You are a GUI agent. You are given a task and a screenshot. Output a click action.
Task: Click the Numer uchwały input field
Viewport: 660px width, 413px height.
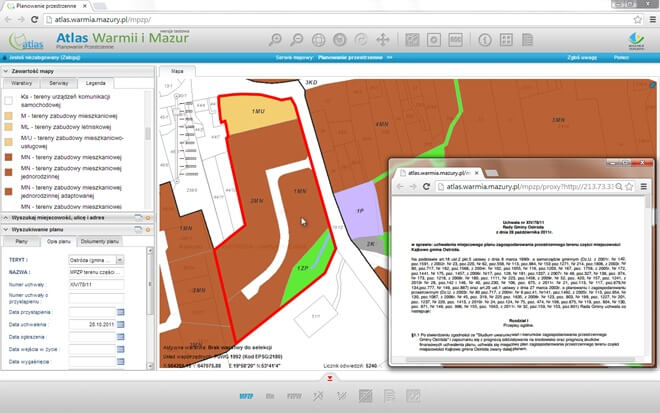tap(96, 284)
